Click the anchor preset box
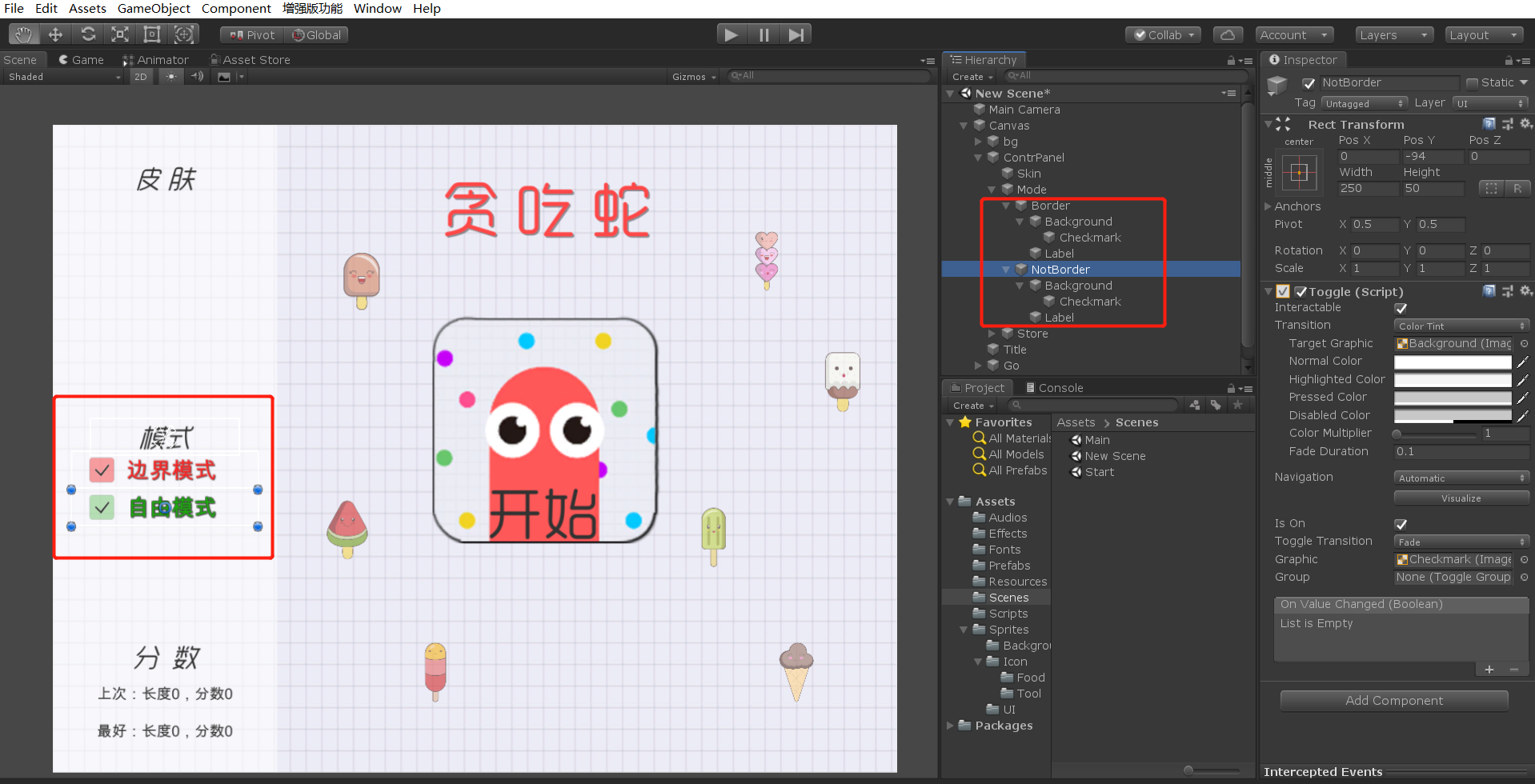Screen dimensions: 1535x784 pyautogui.click(x=1300, y=172)
